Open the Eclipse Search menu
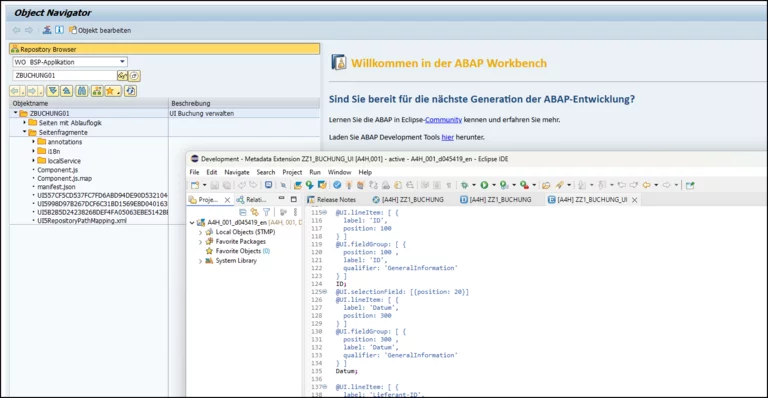This screenshot has width=768, height=398. (x=265, y=172)
